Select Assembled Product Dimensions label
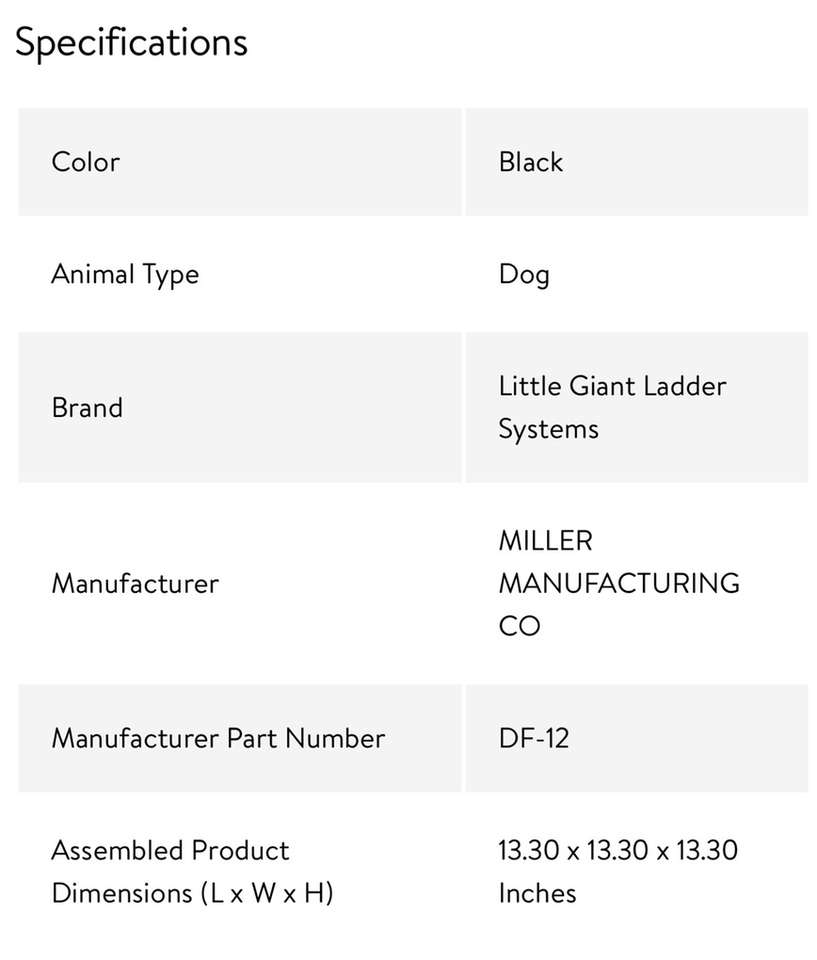Screen dimensions: 817x960 (x=192, y=871)
